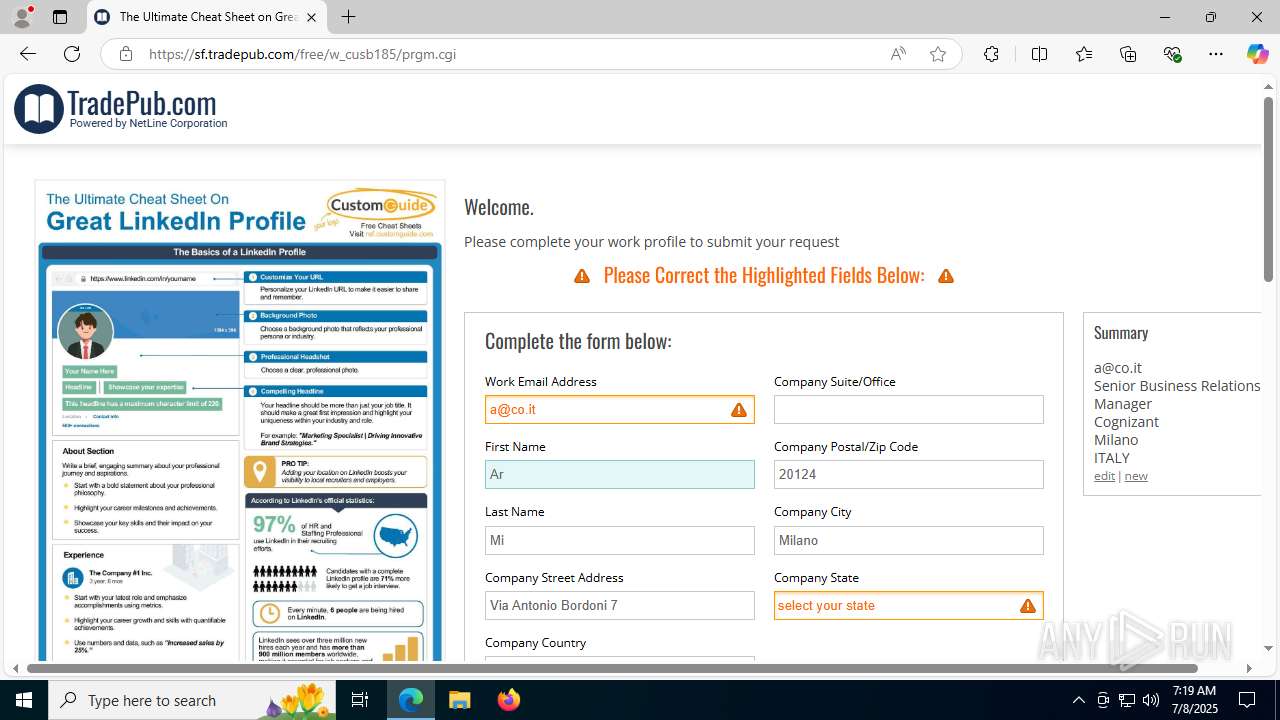Open the volume control in tray

click(1151, 700)
